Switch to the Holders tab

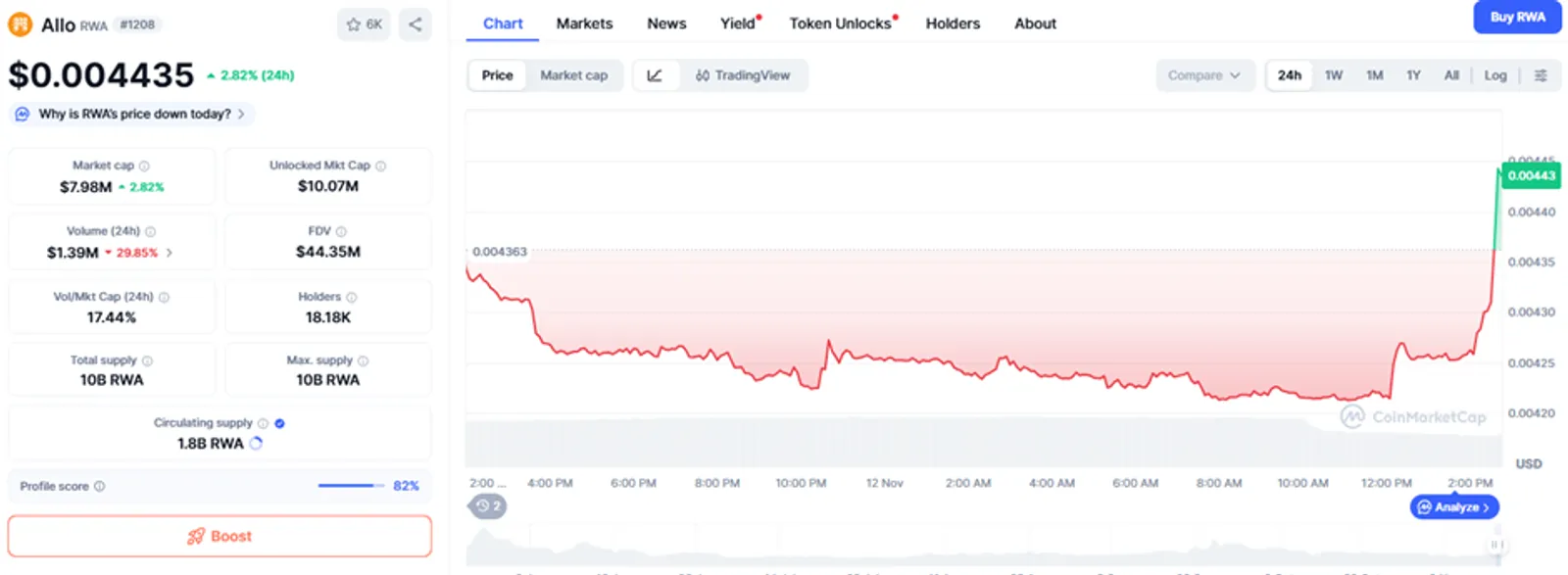pos(953,24)
